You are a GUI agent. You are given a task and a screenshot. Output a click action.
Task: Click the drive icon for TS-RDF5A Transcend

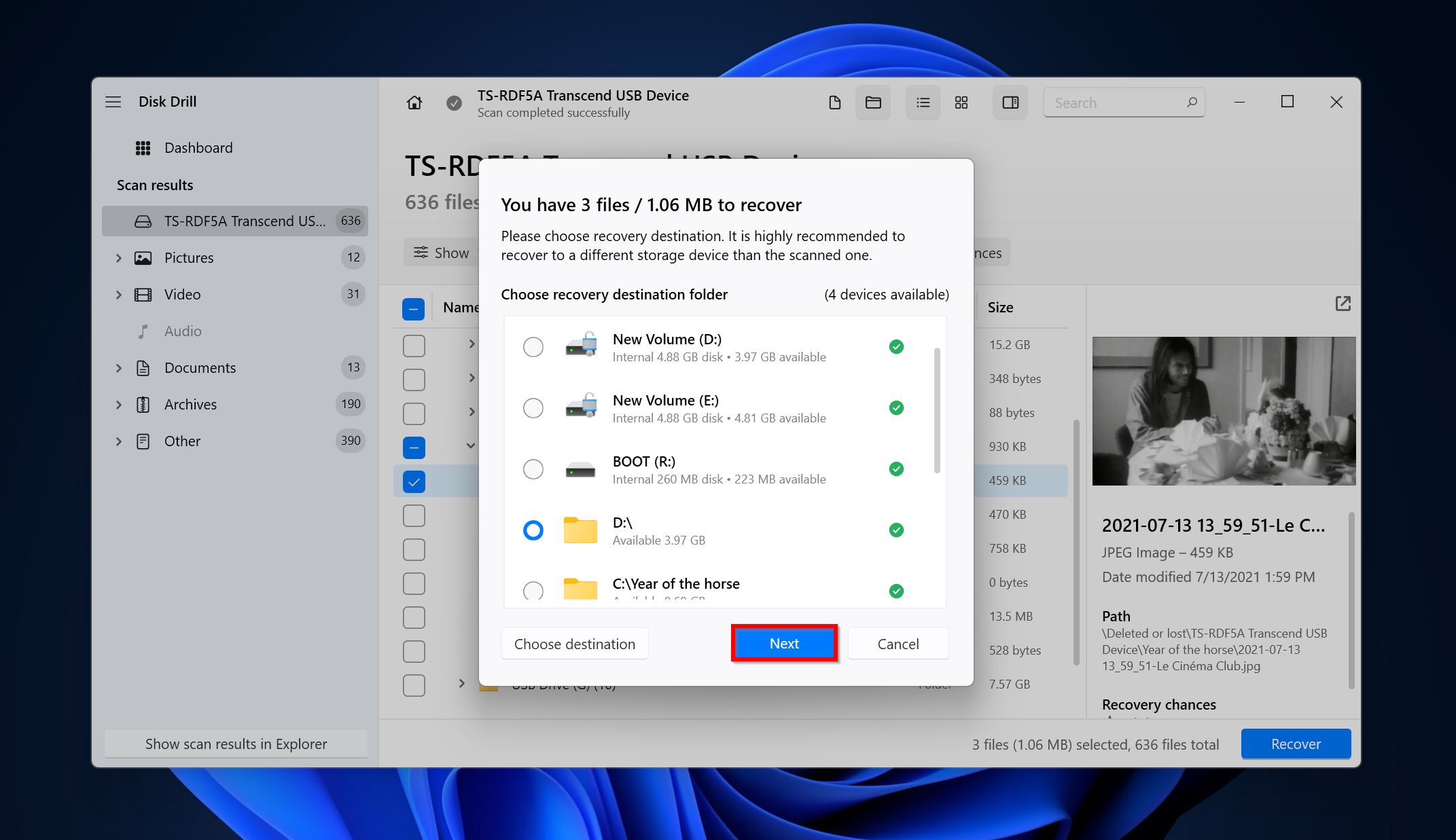tap(143, 221)
